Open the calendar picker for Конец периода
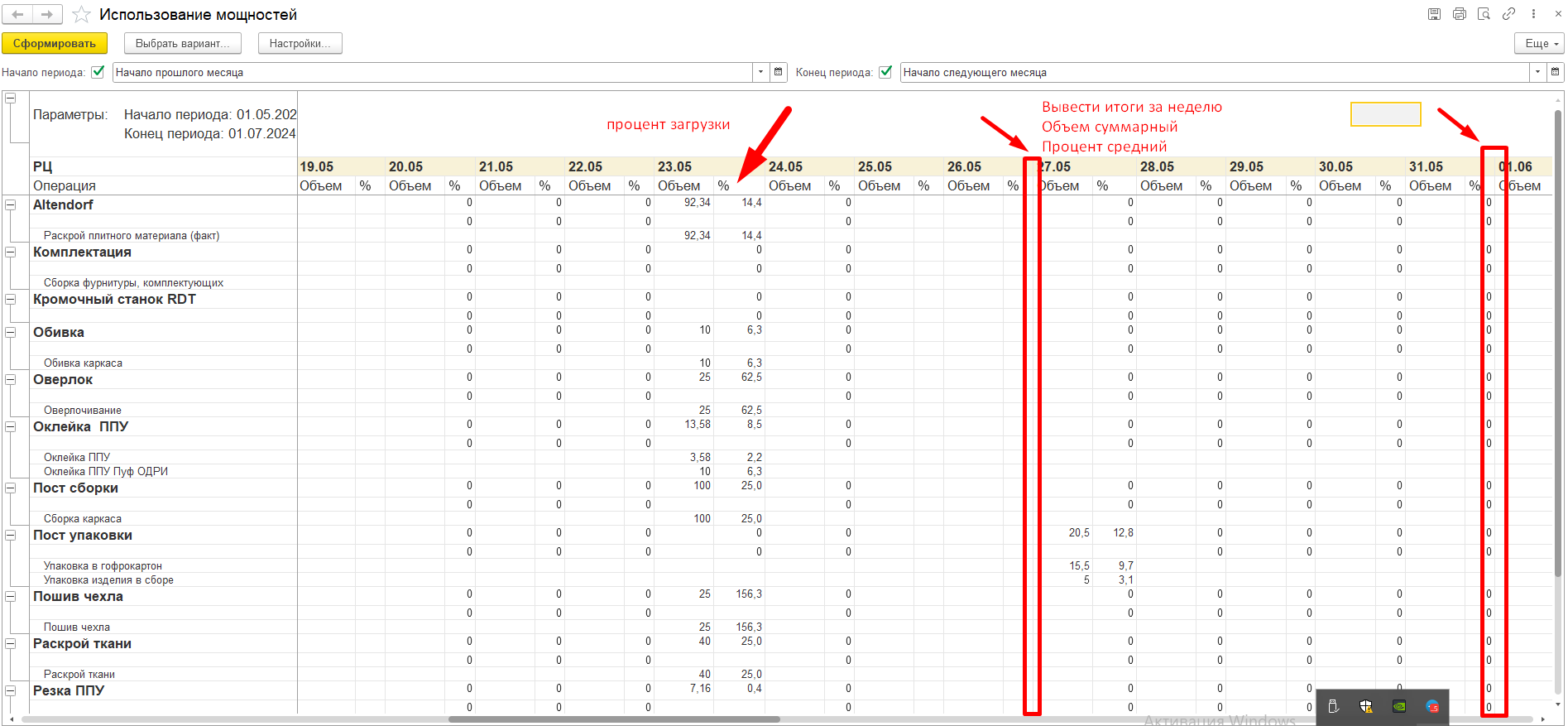The width and height of the screenshot is (1568, 726). [x=1556, y=72]
